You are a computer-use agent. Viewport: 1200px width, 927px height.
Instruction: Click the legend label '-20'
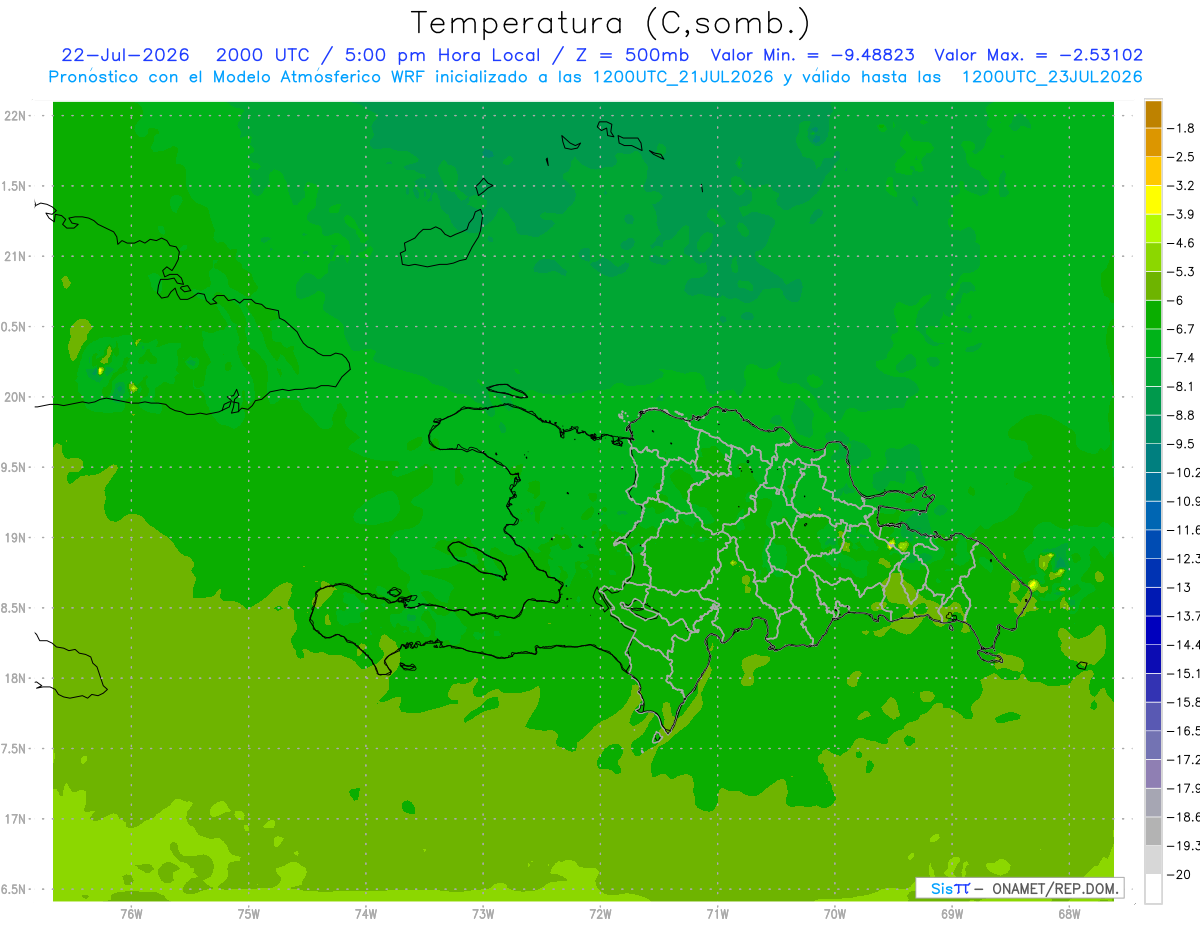pos(1179,874)
